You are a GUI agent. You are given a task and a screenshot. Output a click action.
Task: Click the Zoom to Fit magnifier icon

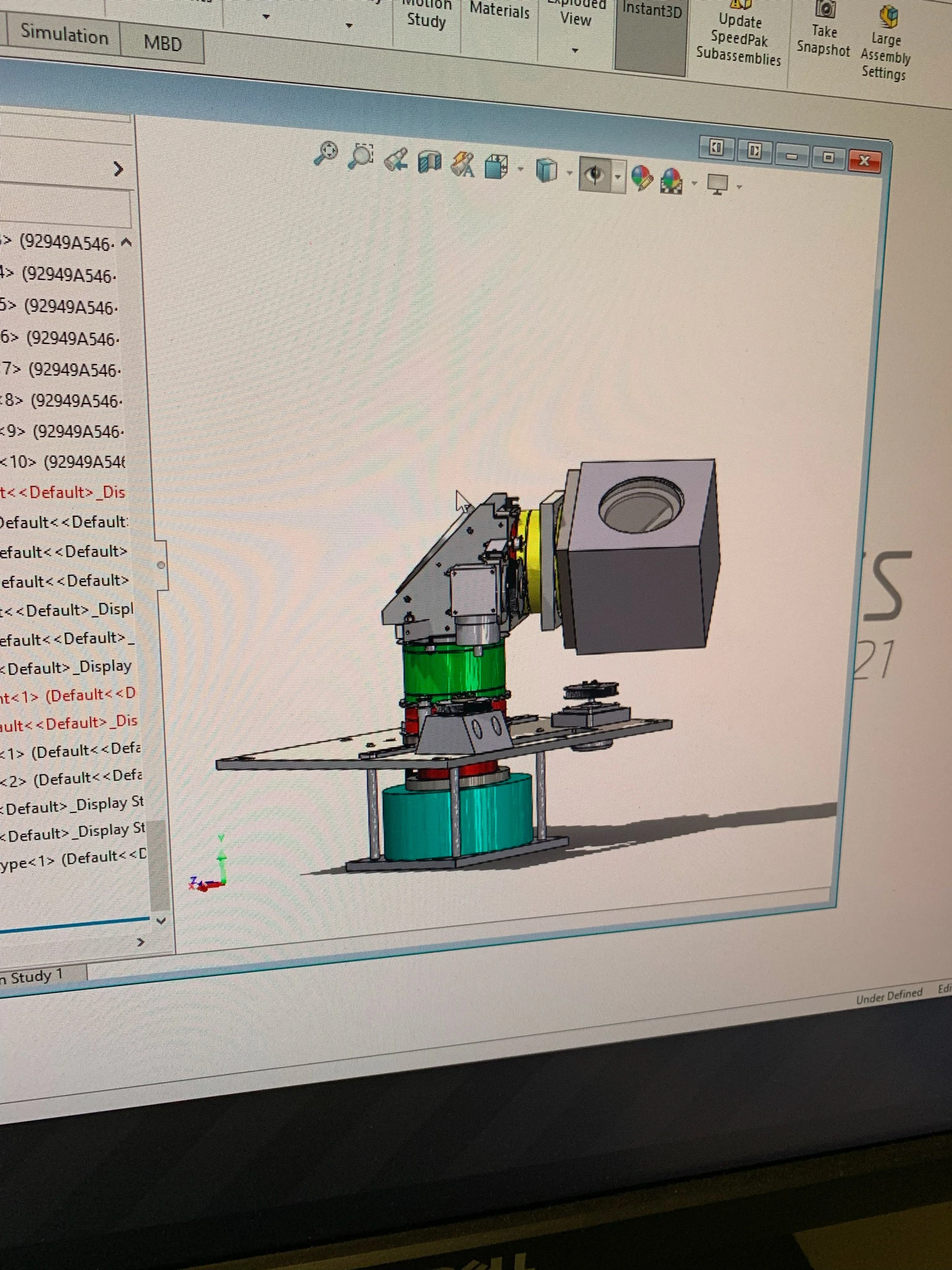[326, 153]
